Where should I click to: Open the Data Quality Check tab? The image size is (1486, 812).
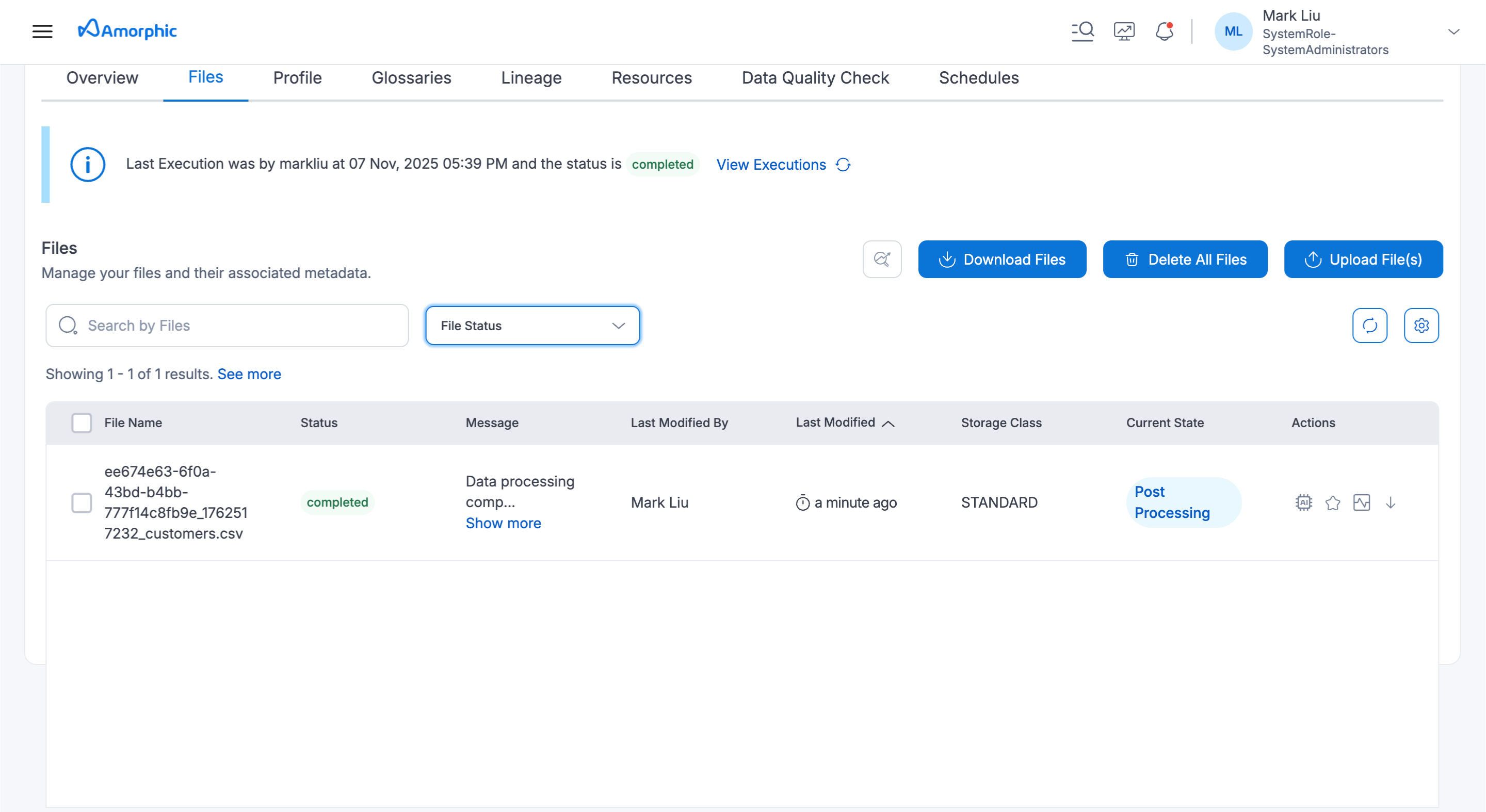(x=815, y=78)
